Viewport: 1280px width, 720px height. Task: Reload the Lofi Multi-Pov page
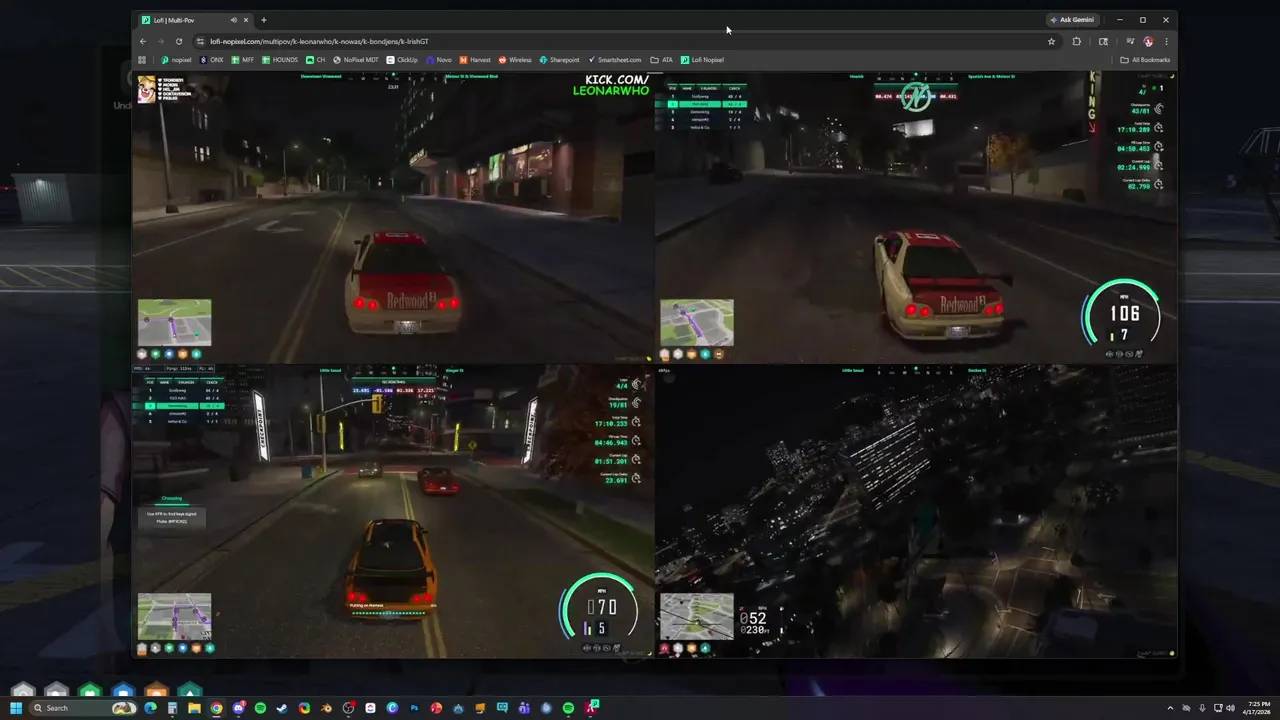pos(179,41)
